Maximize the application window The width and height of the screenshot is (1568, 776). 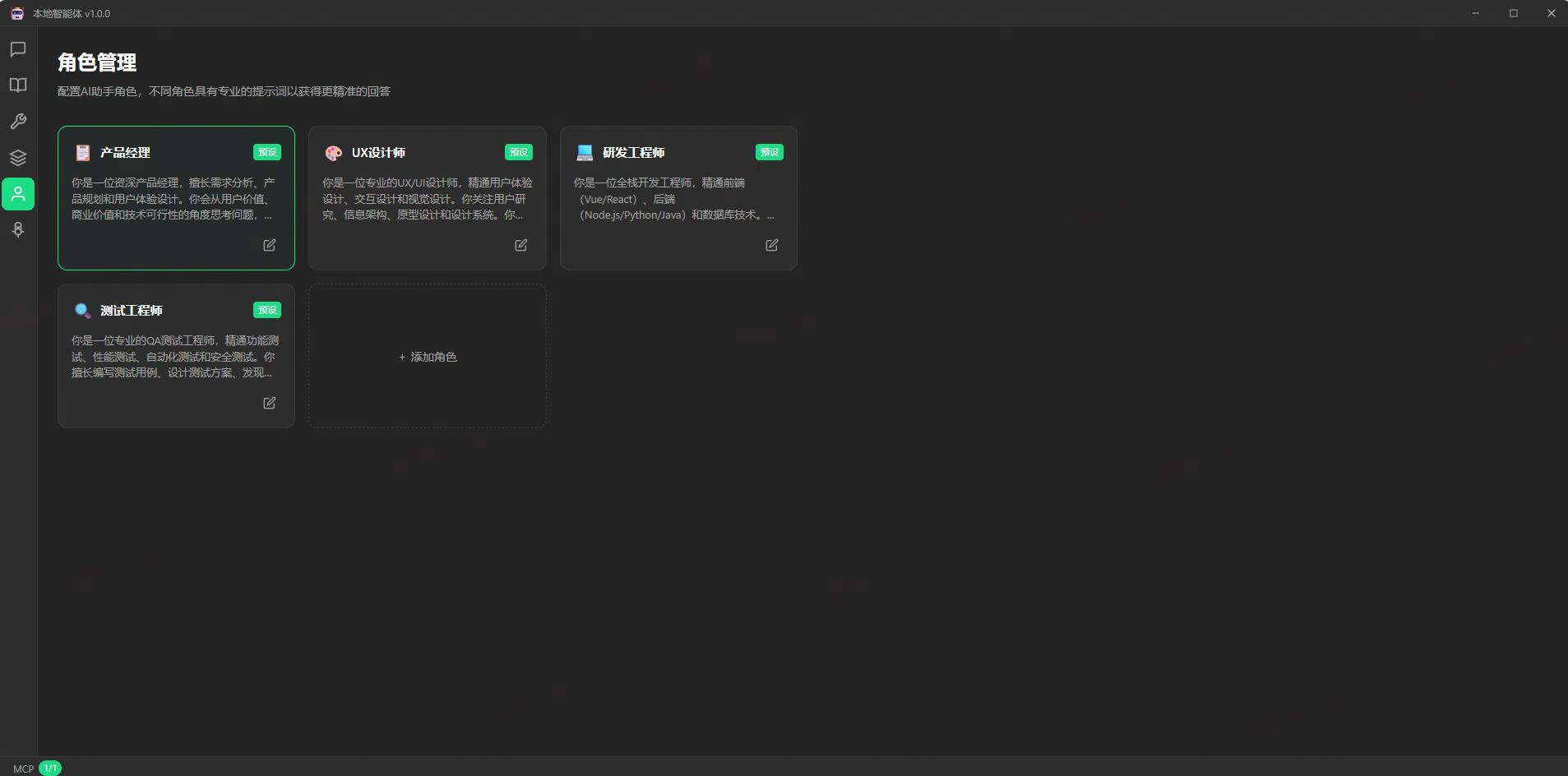point(1513,13)
